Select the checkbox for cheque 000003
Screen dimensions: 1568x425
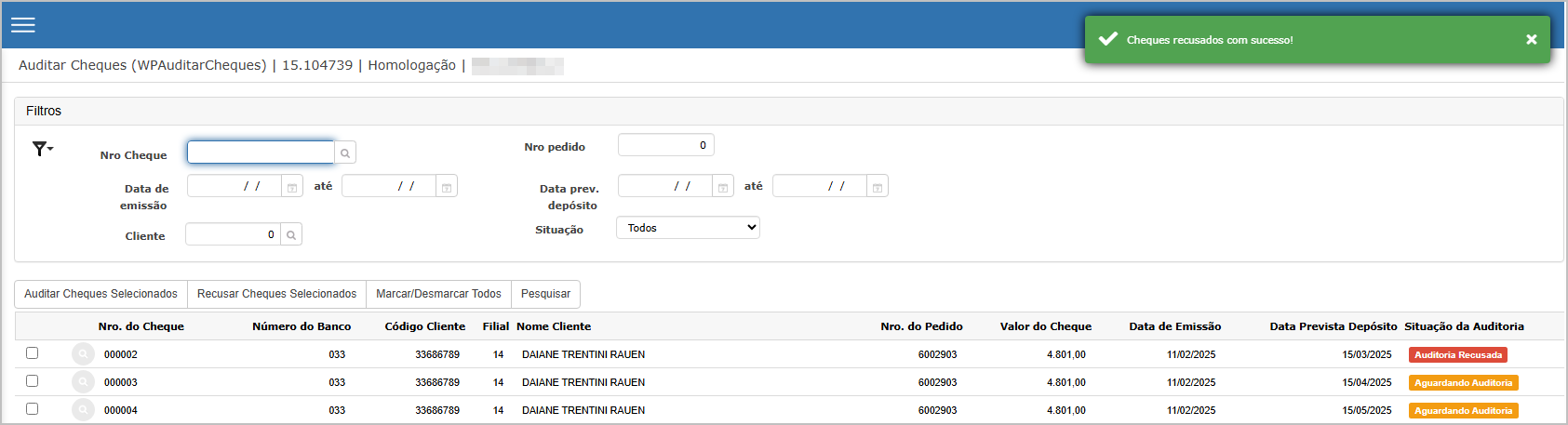(32, 381)
